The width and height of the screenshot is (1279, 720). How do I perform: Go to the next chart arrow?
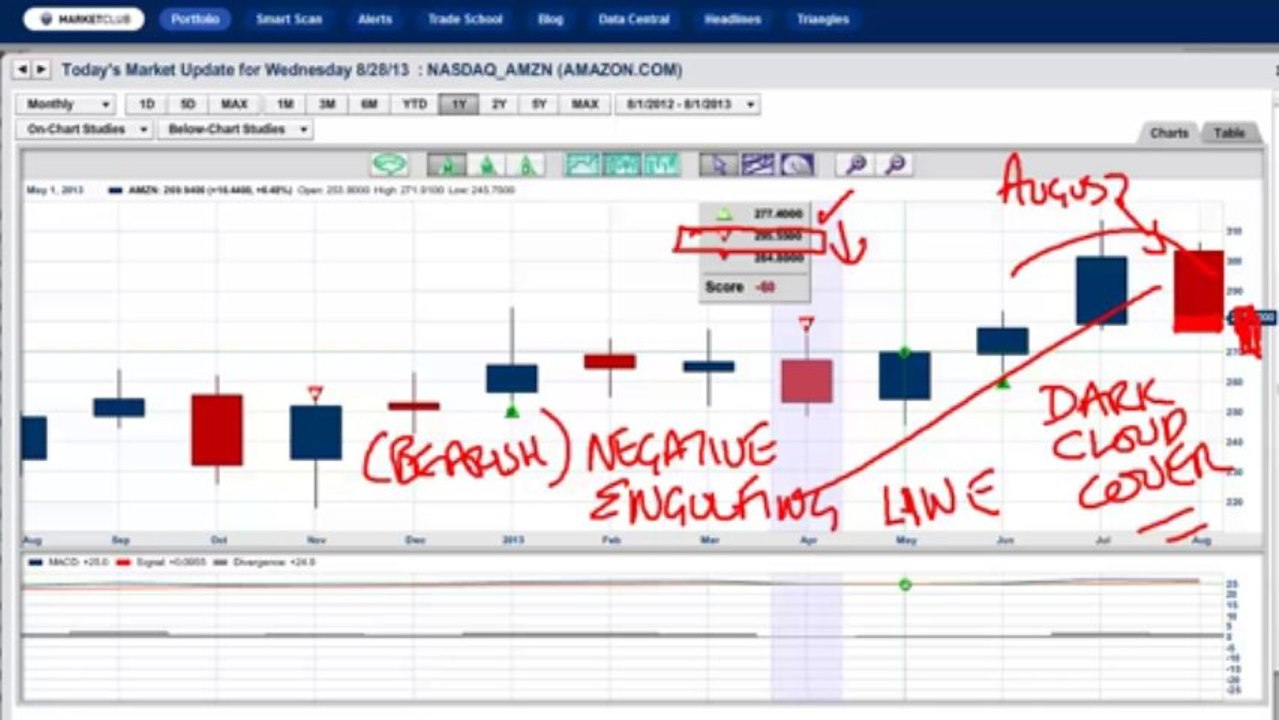pyautogui.click(x=41, y=69)
